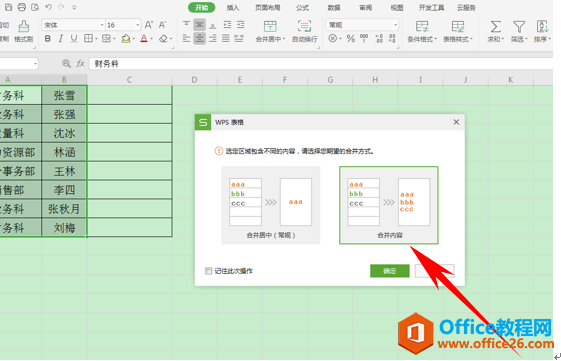Click the eraser clear icon
The image size is (561, 361).
coord(163,39)
